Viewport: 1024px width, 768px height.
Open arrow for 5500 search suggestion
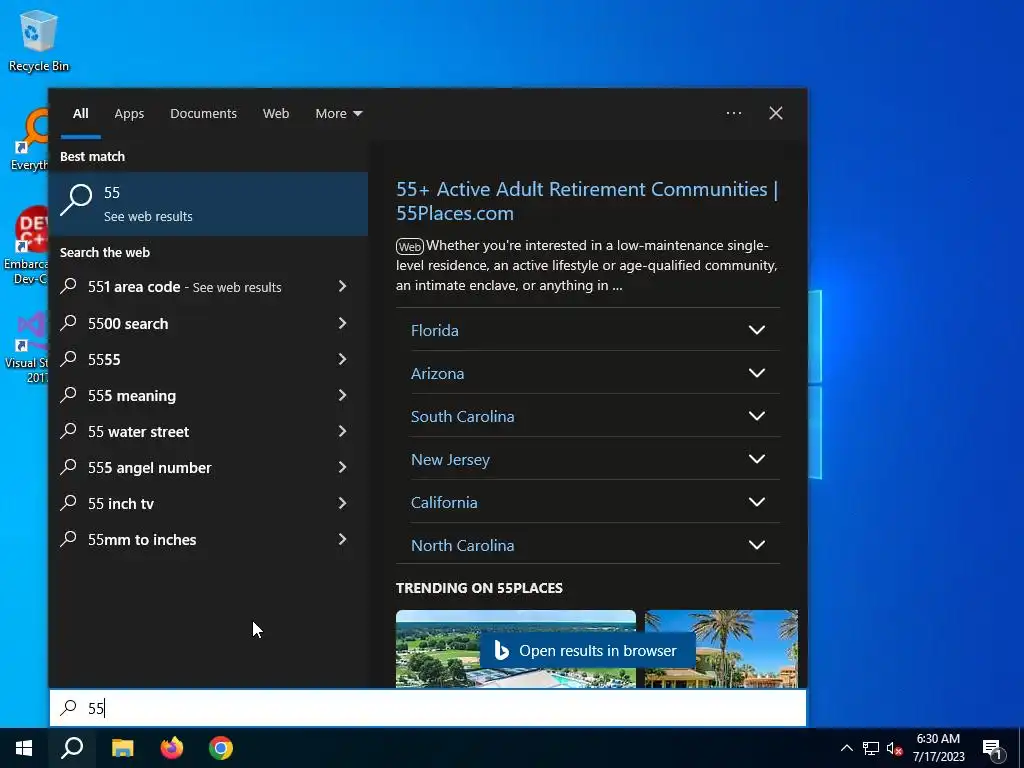click(x=342, y=323)
